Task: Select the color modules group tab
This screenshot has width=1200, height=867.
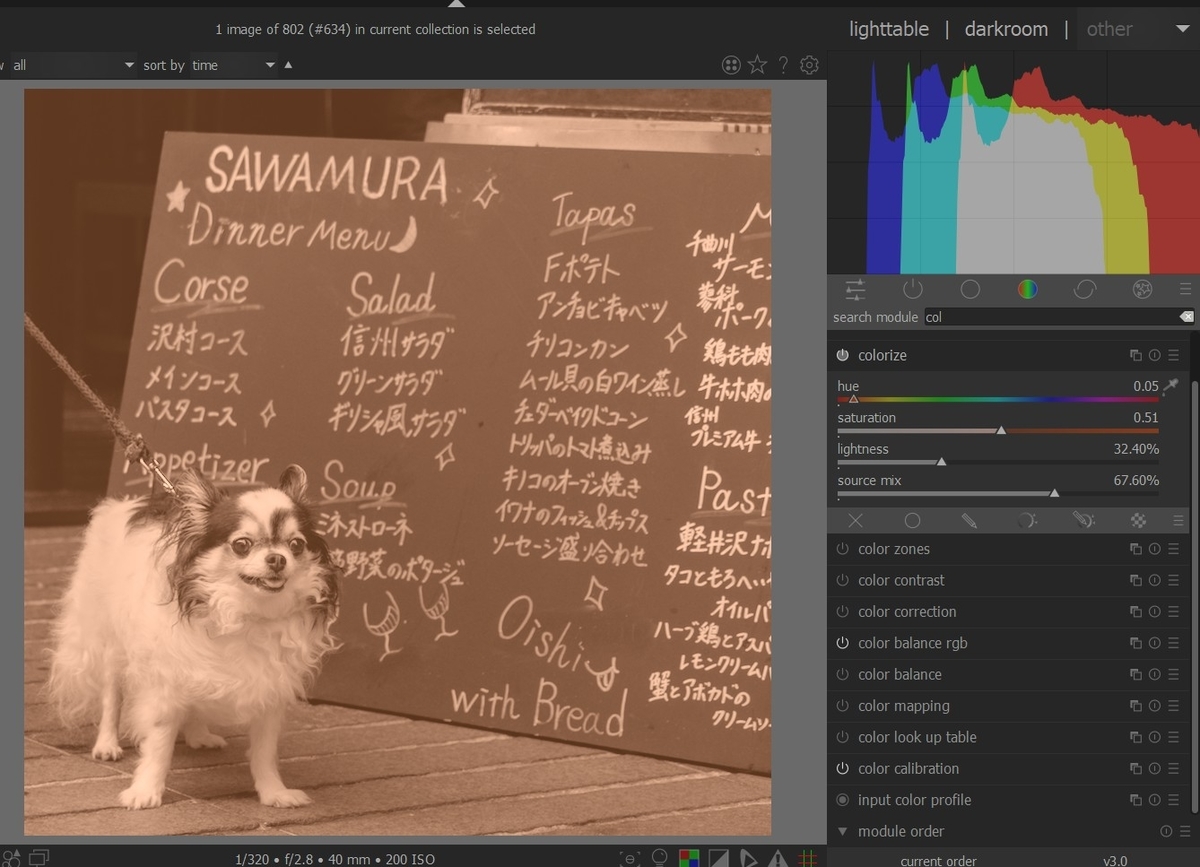Action: pos(1027,290)
